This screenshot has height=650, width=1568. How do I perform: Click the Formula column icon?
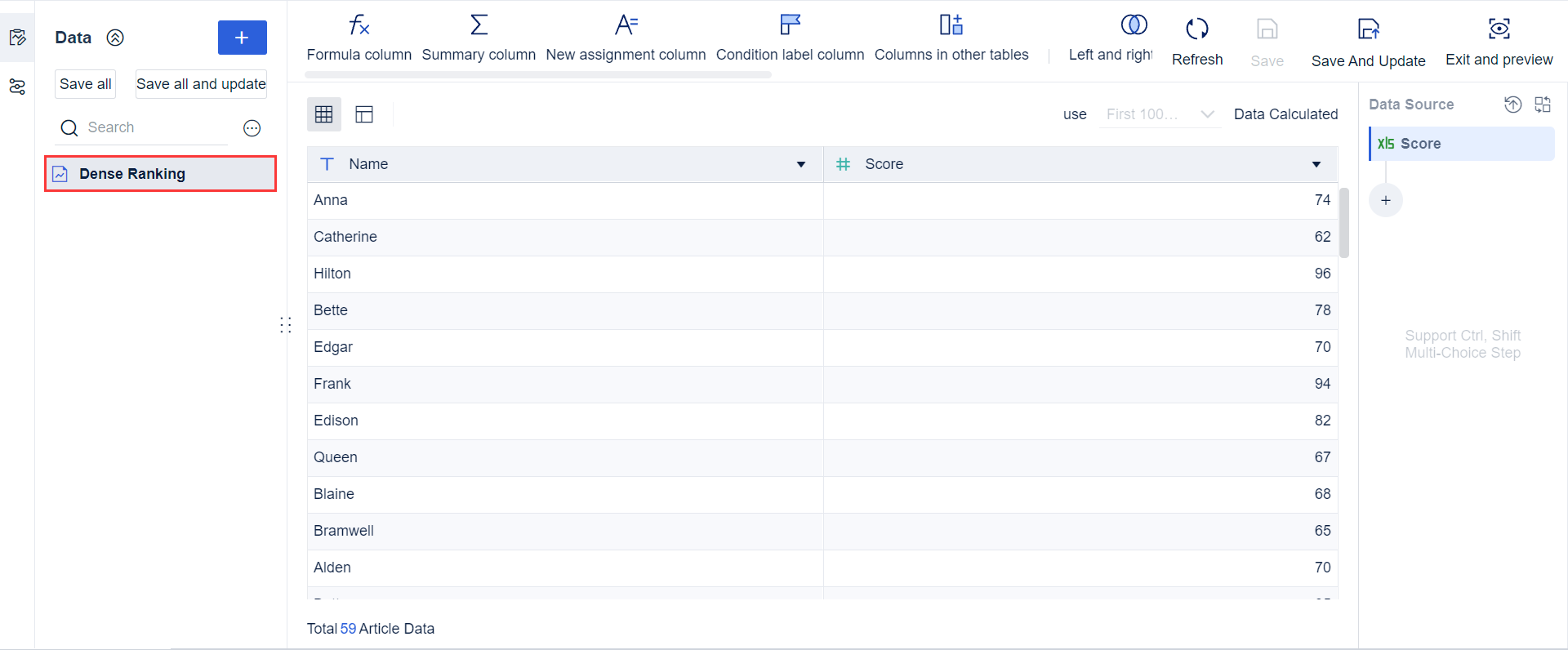359,25
